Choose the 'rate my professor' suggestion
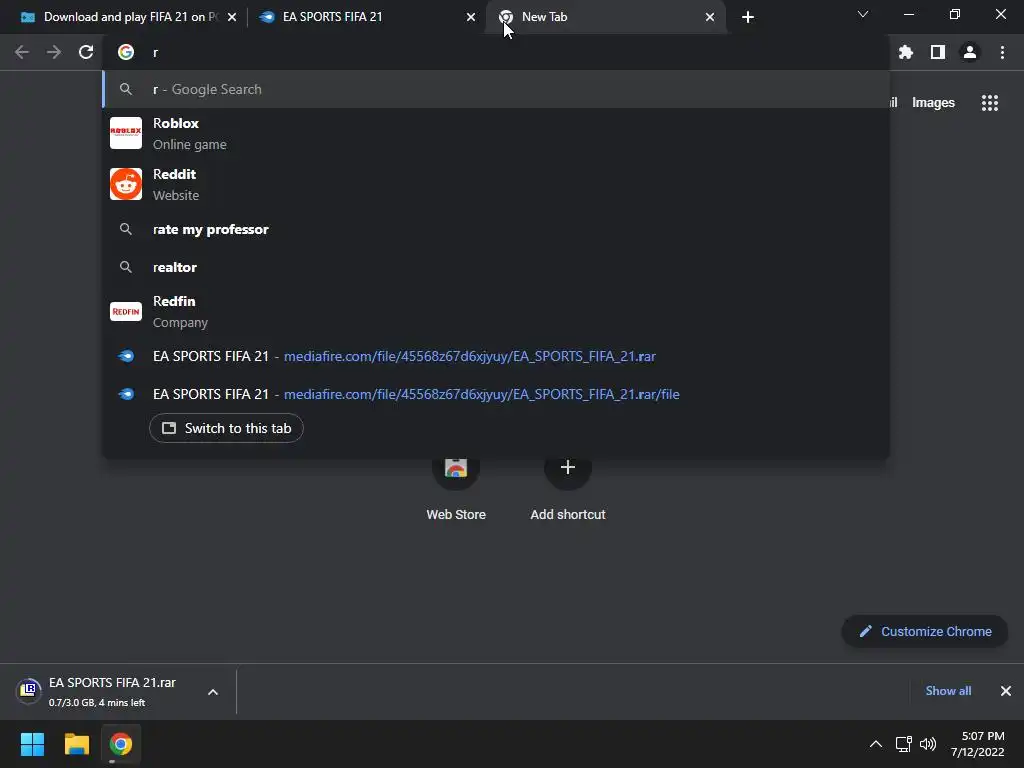 [496, 229]
